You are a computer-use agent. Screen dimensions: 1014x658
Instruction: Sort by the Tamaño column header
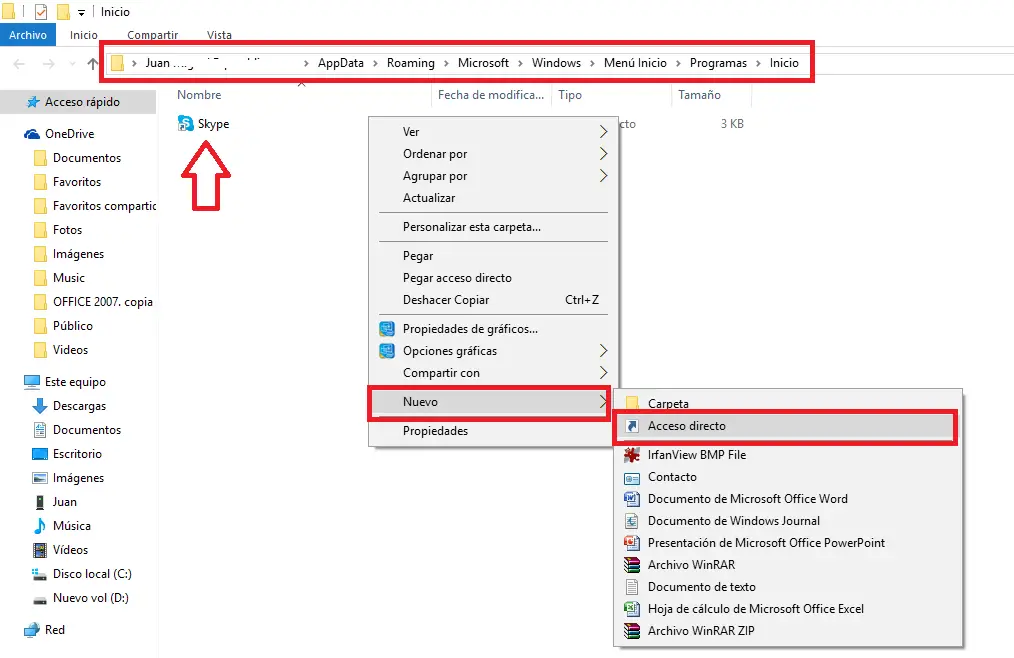point(699,94)
